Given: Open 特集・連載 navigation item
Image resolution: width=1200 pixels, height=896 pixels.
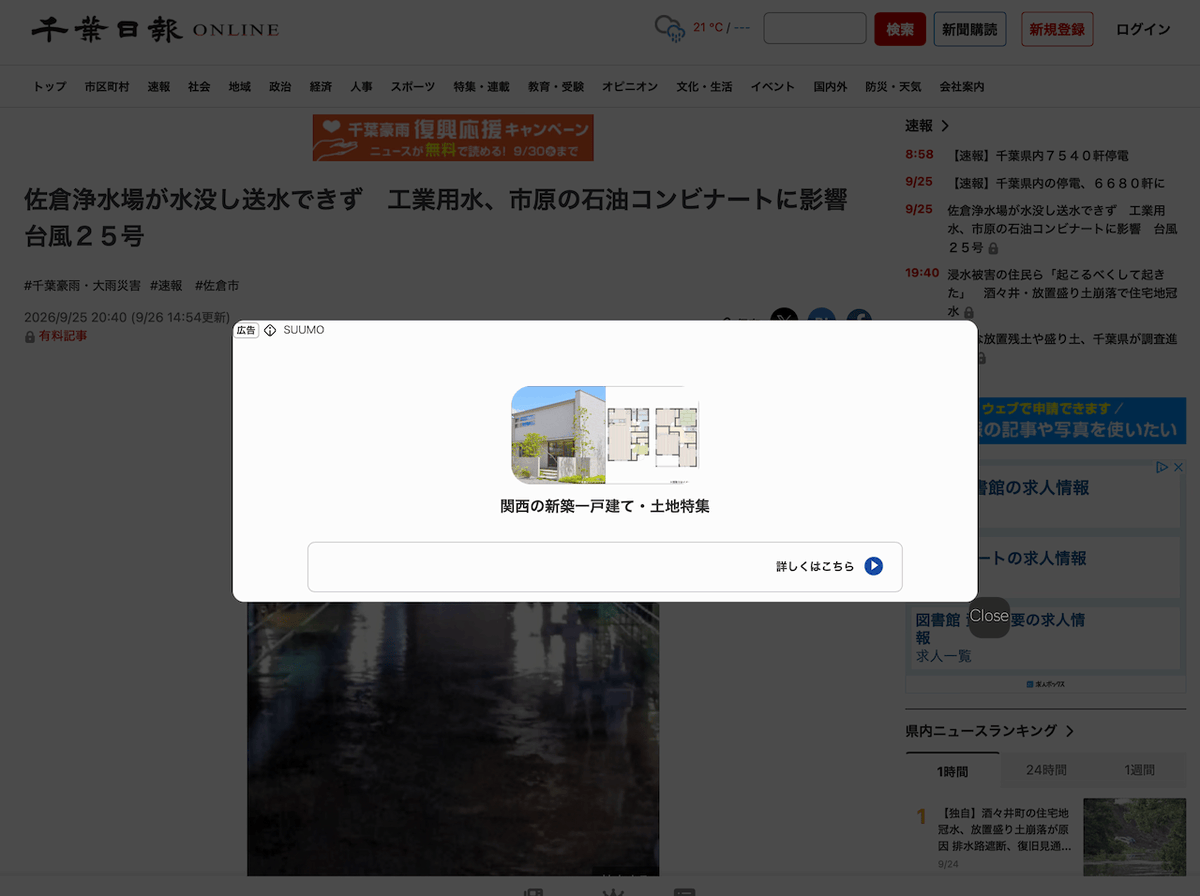Looking at the screenshot, I should [x=481, y=87].
